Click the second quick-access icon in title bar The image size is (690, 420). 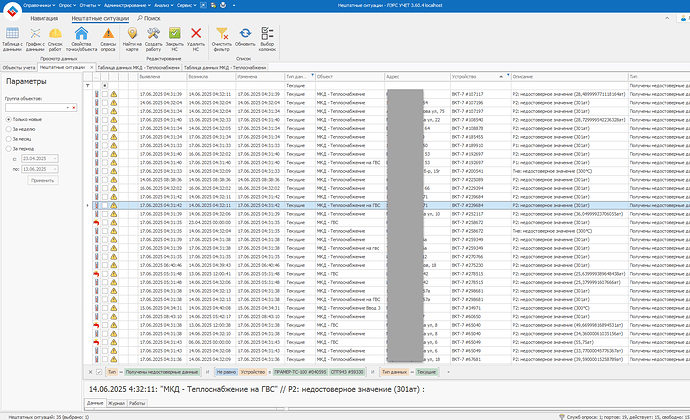point(213,5)
